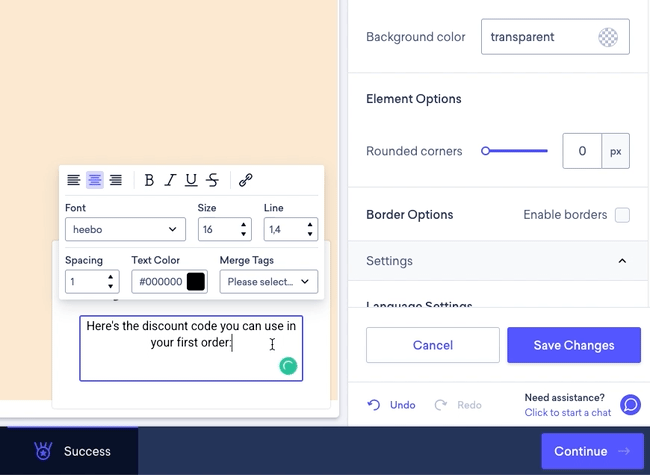Click the black Text Color swatch
This screenshot has width=650, height=475.
click(x=196, y=281)
